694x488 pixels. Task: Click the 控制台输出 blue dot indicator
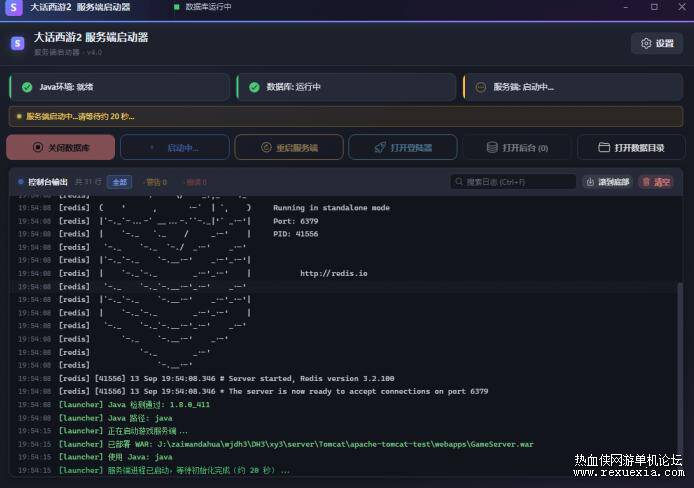coord(21,182)
